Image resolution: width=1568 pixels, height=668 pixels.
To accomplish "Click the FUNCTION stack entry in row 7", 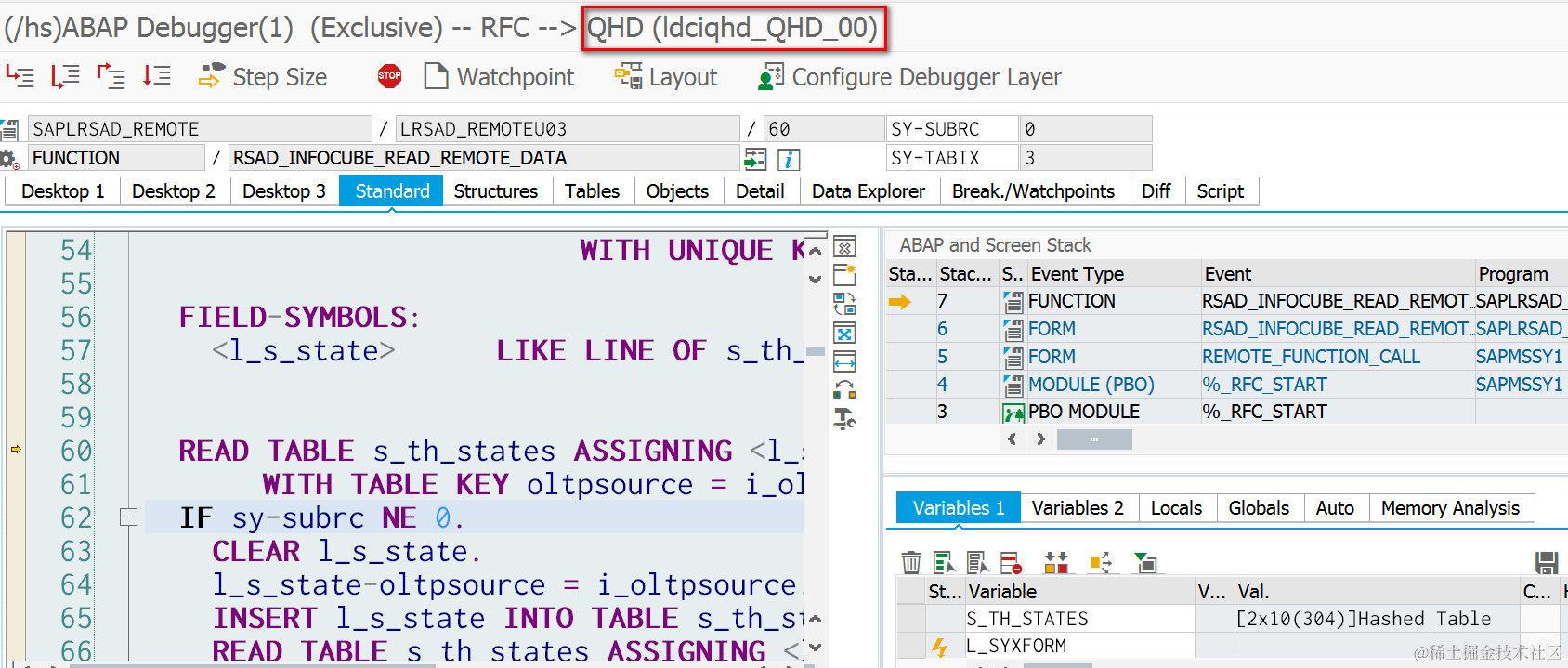I will [x=1071, y=301].
